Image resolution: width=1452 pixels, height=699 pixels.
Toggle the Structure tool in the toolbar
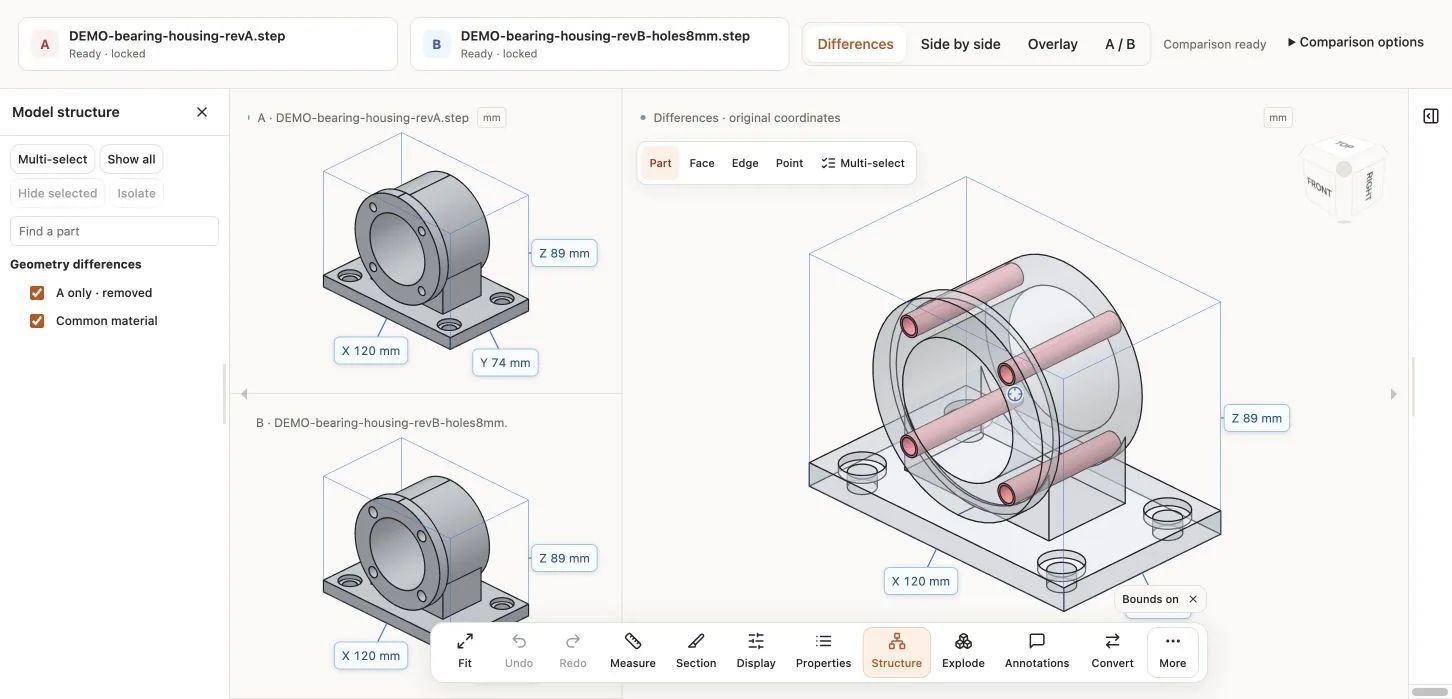point(897,652)
